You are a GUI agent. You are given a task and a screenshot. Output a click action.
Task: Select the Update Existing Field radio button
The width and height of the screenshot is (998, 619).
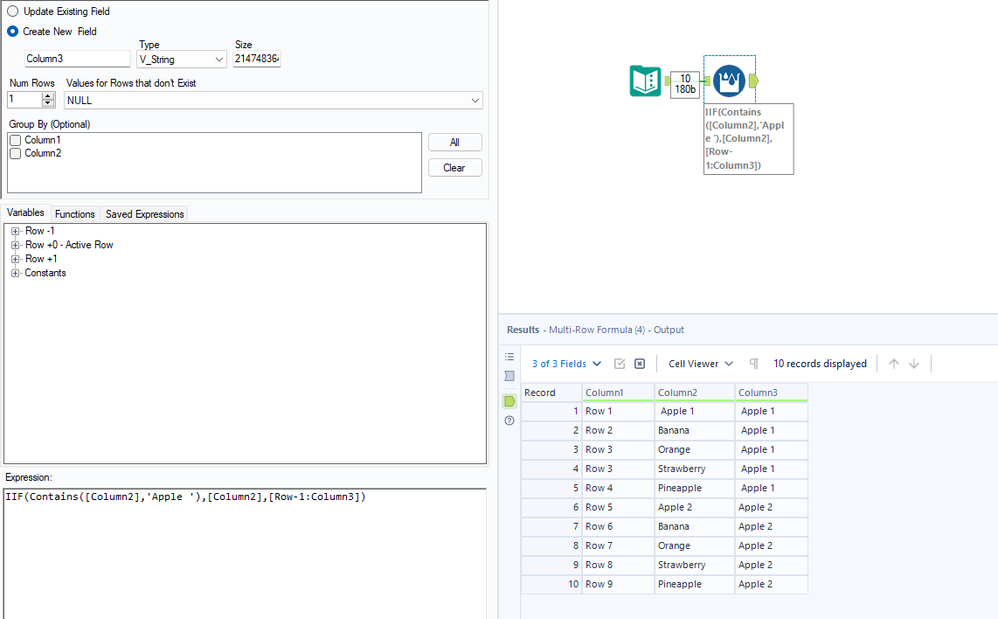tap(13, 11)
